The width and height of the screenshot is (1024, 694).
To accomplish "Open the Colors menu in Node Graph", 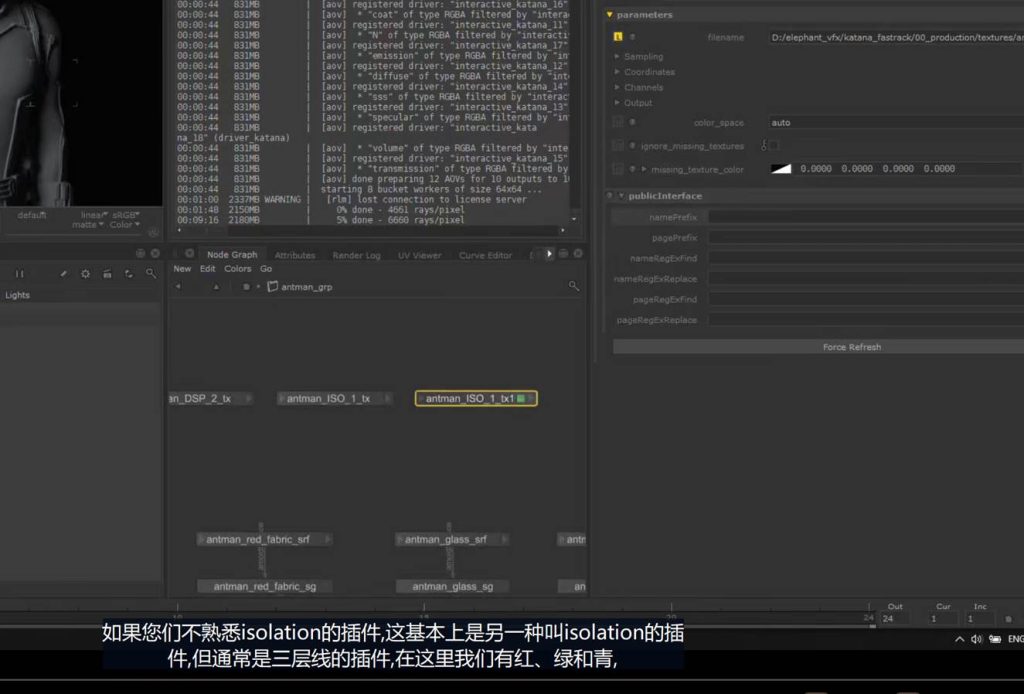I will click(238, 269).
